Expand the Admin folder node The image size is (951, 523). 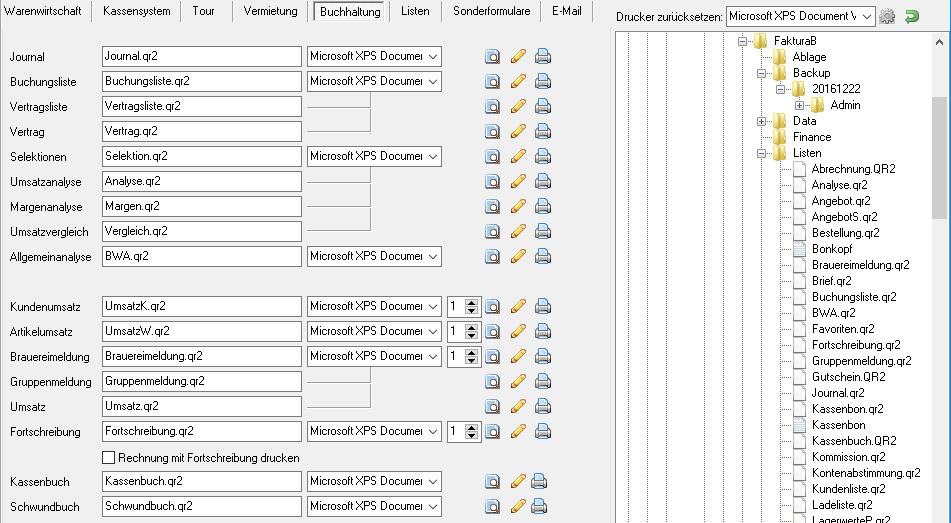(799, 106)
